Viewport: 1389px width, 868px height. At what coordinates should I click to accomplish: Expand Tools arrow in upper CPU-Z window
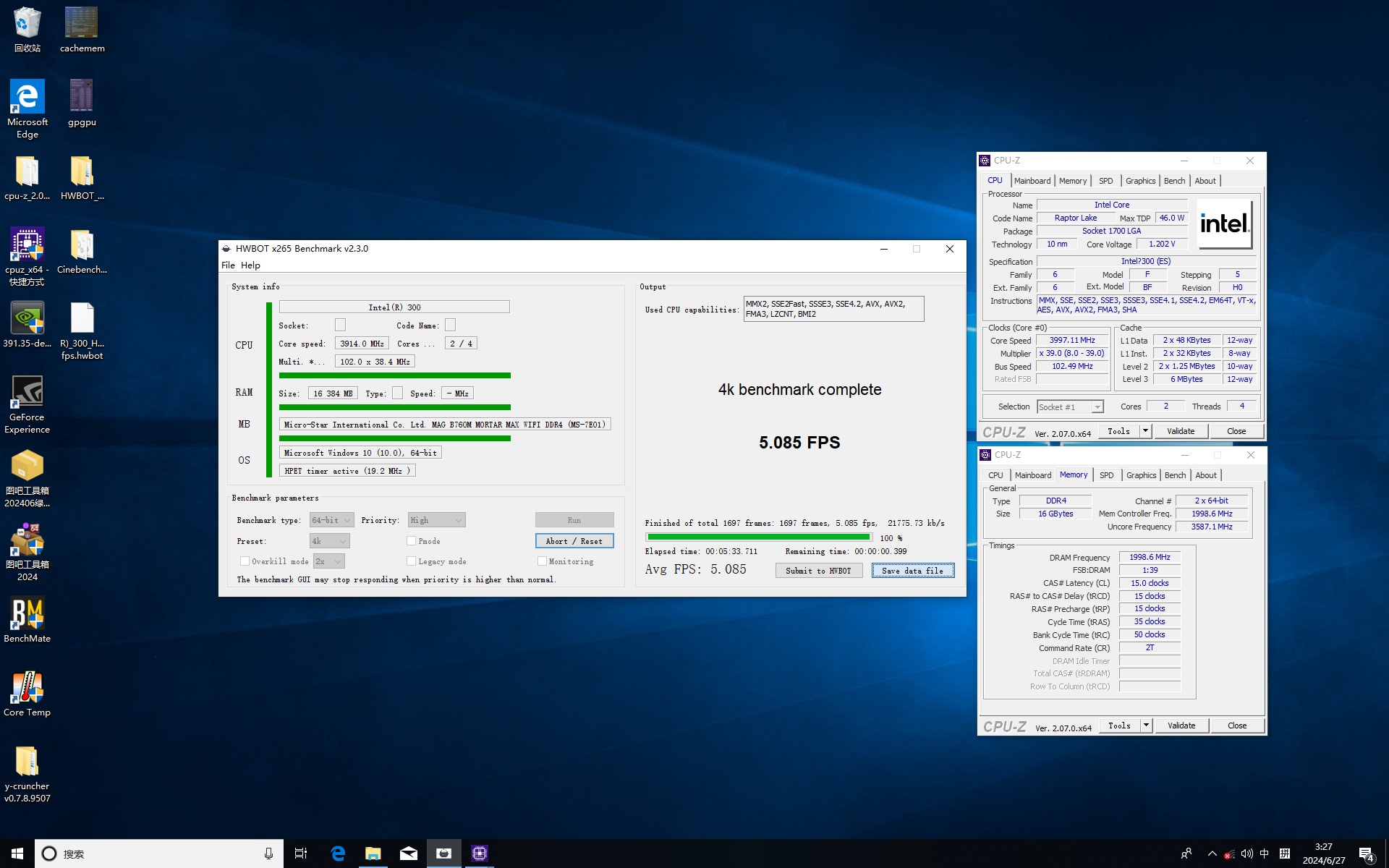coord(1145,431)
